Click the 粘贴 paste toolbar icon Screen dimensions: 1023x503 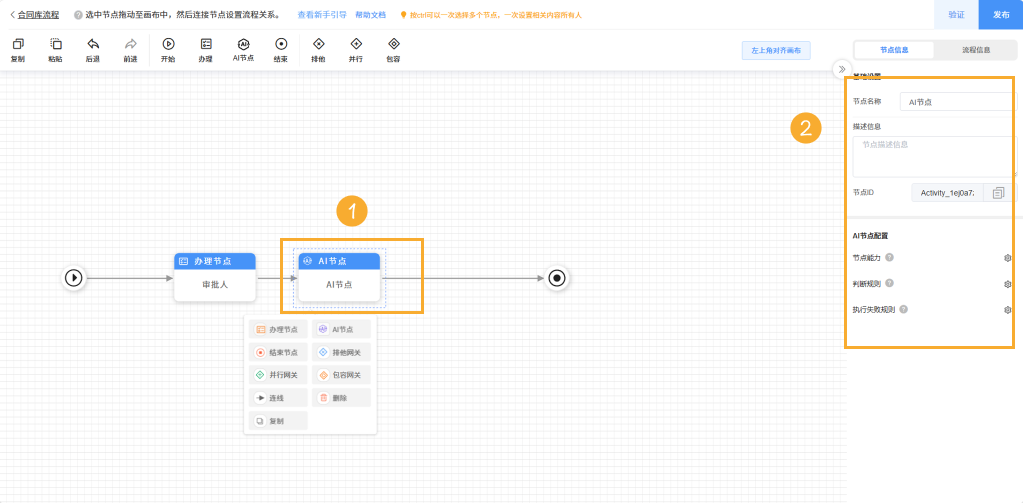click(55, 44)
